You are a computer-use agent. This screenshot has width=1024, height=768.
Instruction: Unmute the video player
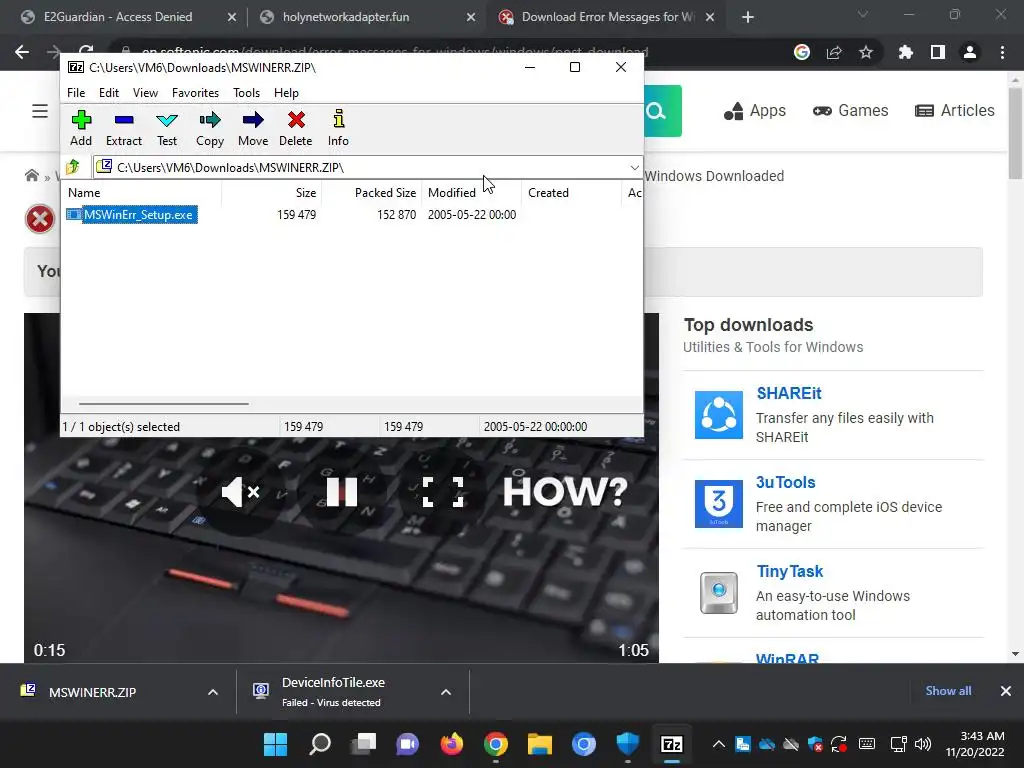coord(241,492)
